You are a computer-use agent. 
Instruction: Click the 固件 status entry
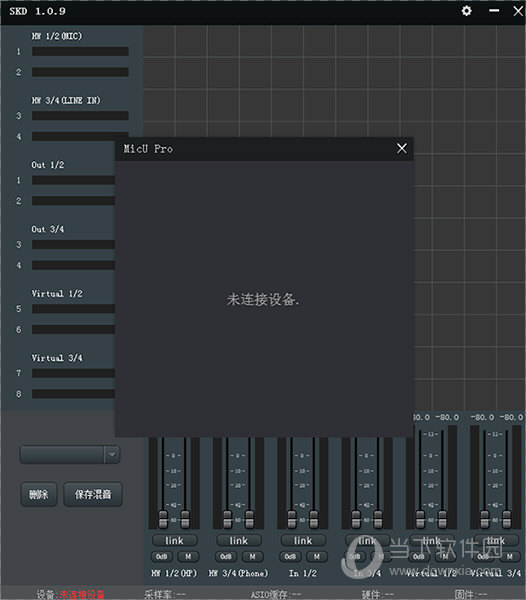(x=471, y=594)
